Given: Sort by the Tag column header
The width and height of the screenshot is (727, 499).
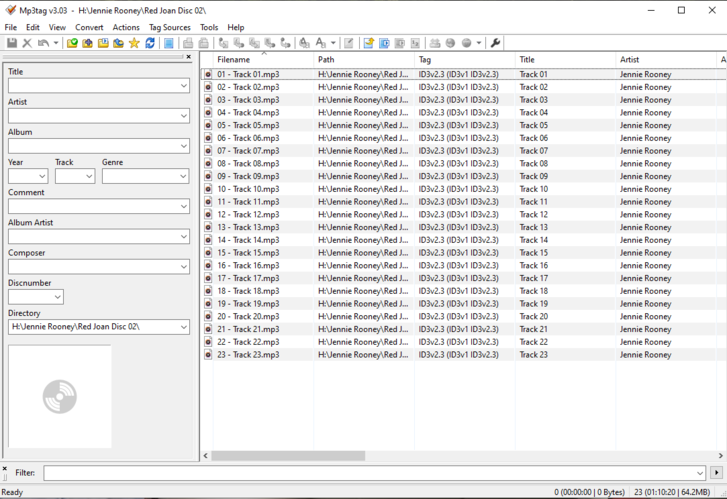Looking at the screenshot, I should (x=465, y=59).
